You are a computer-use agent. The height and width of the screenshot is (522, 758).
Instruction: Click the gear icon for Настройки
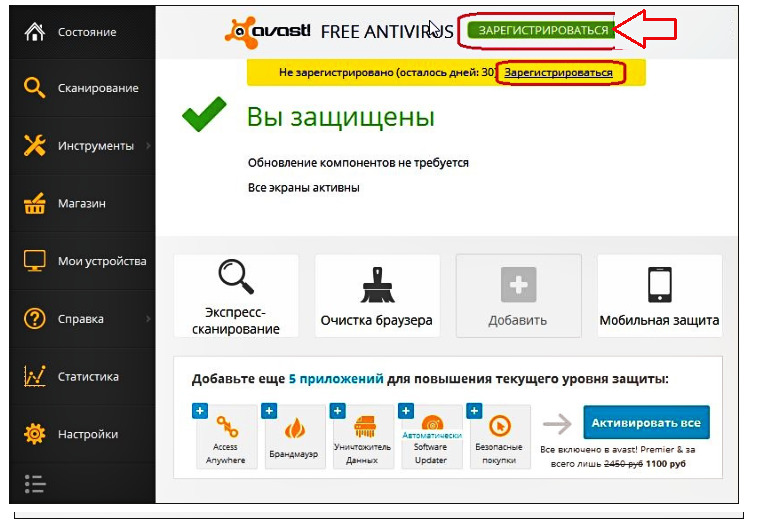(34, 434)
